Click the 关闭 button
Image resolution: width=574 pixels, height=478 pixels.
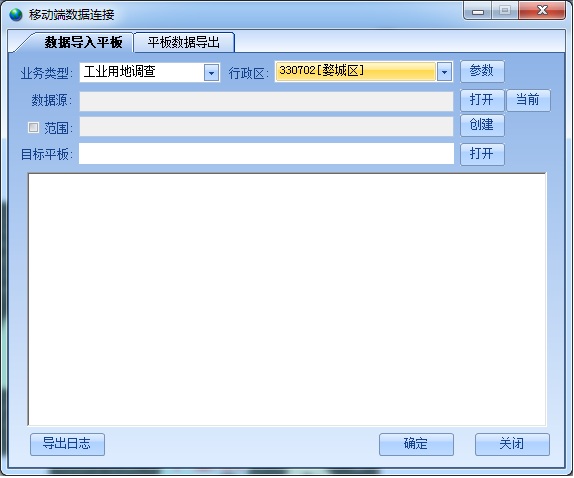pyautogui.click(x=512, y=444)
